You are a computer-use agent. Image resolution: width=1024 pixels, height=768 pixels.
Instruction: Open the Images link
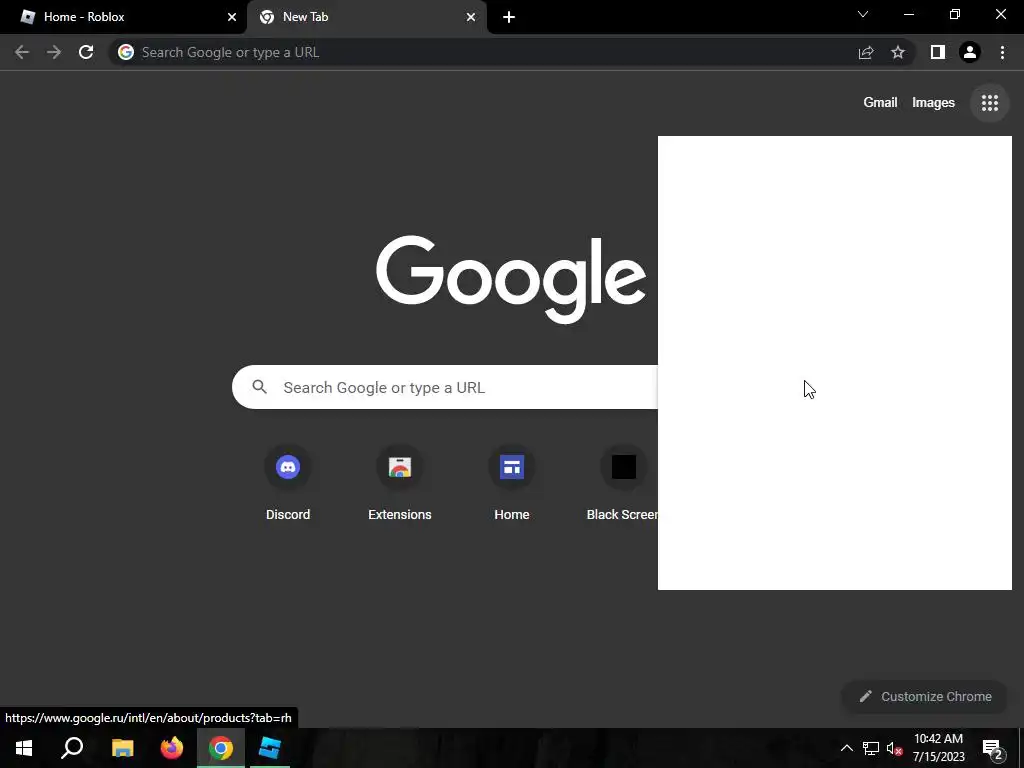point(933,103)
